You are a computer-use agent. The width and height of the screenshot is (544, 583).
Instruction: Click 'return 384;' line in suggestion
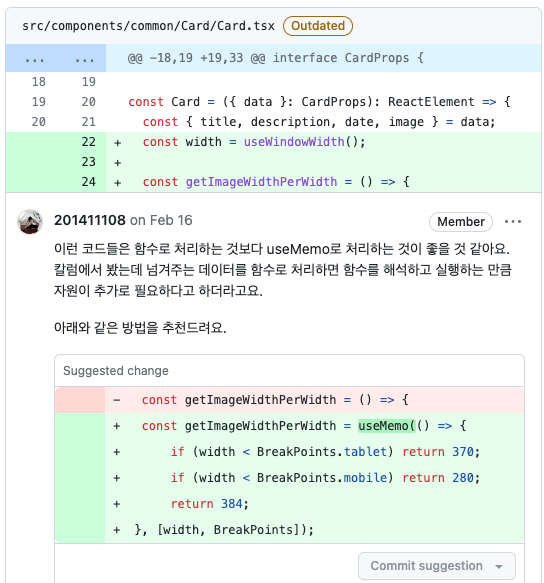click(x=209, y=504)
